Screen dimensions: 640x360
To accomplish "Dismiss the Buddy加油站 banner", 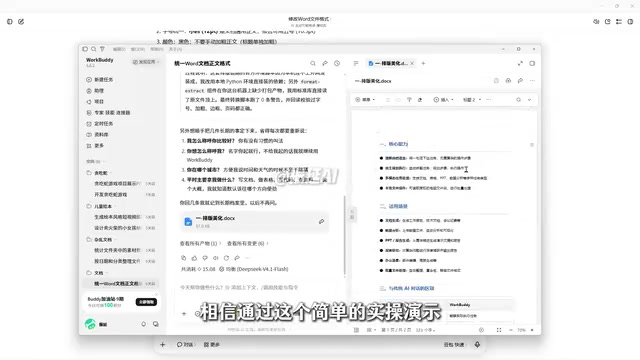I will click(156, 294).
